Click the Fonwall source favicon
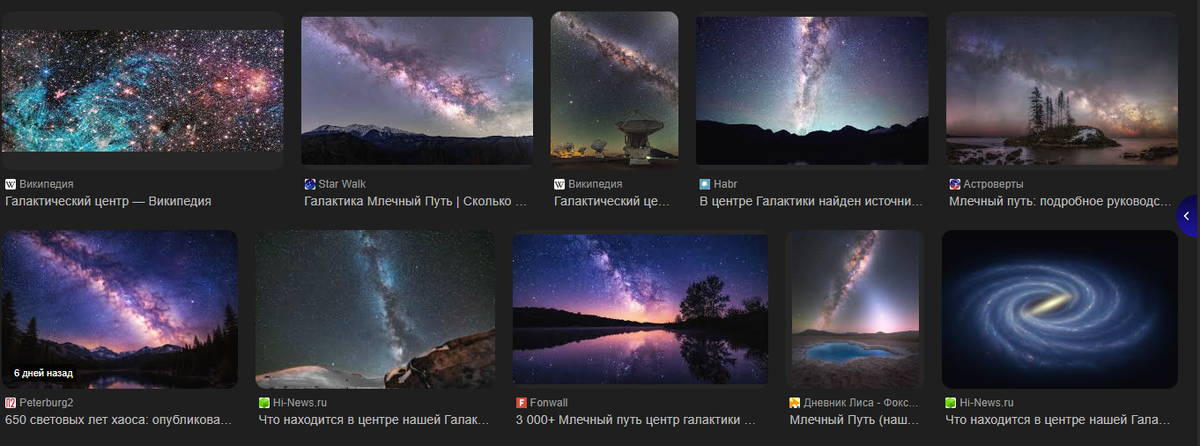The height and width of the screenshot is (446, 1200). (521, 402)
